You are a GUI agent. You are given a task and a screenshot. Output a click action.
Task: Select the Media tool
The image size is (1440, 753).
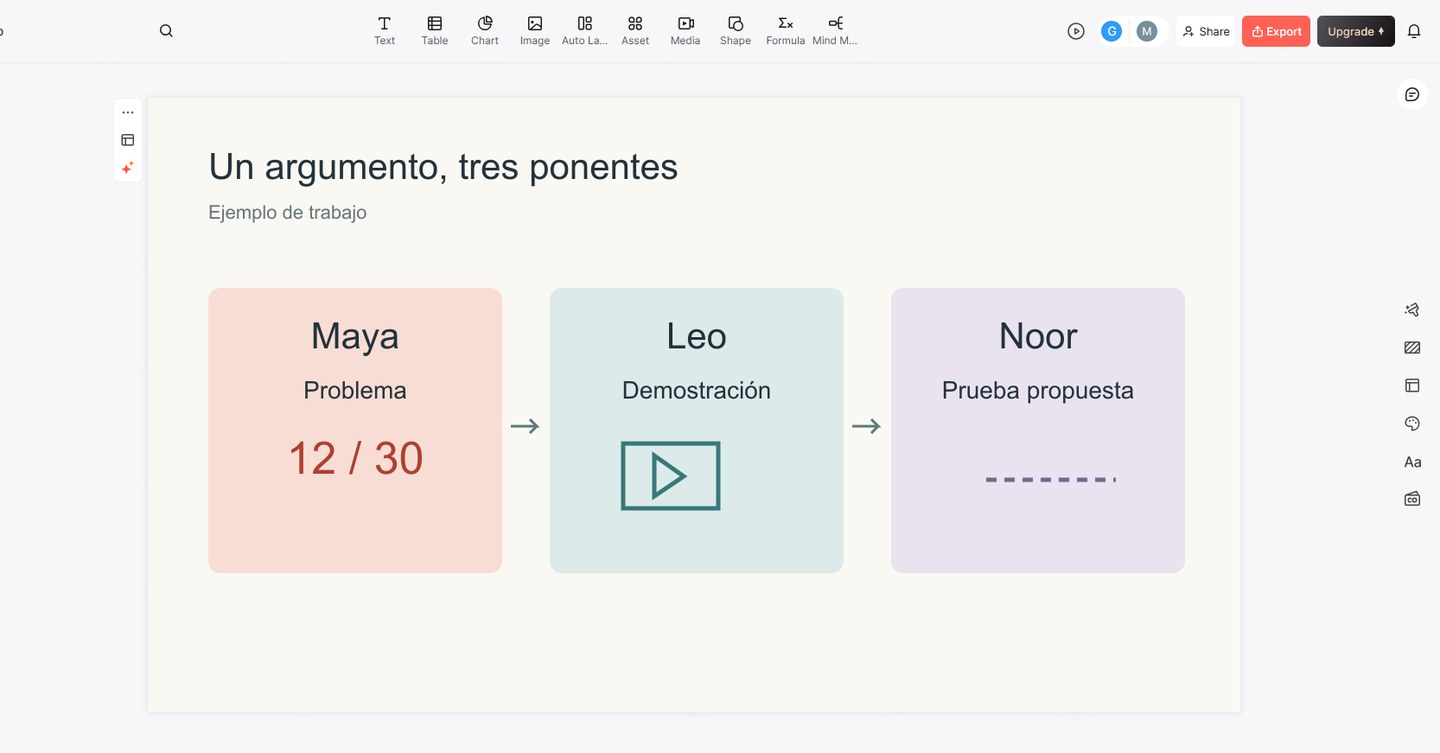[x=685, y=31]
